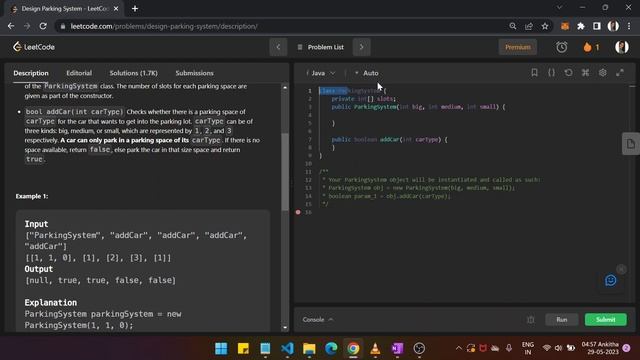Click the Example 1 heading
The height and width of the screenshot is (360, 640).
click(x=32, y=196)
